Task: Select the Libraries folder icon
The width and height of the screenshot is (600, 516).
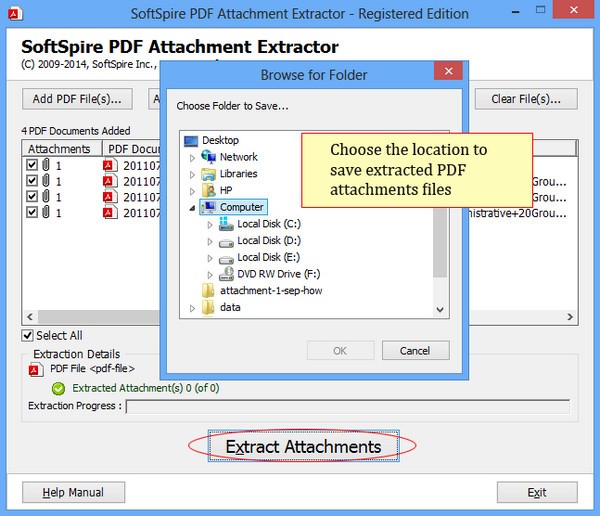Action: click(x=209, y=174)
